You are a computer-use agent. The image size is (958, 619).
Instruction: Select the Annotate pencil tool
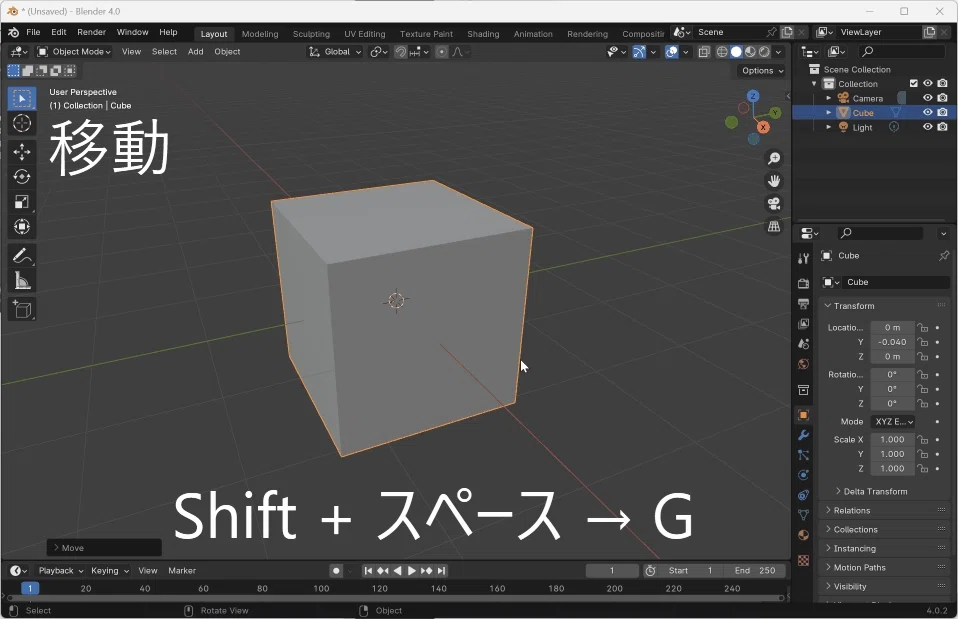pos(22,256)
